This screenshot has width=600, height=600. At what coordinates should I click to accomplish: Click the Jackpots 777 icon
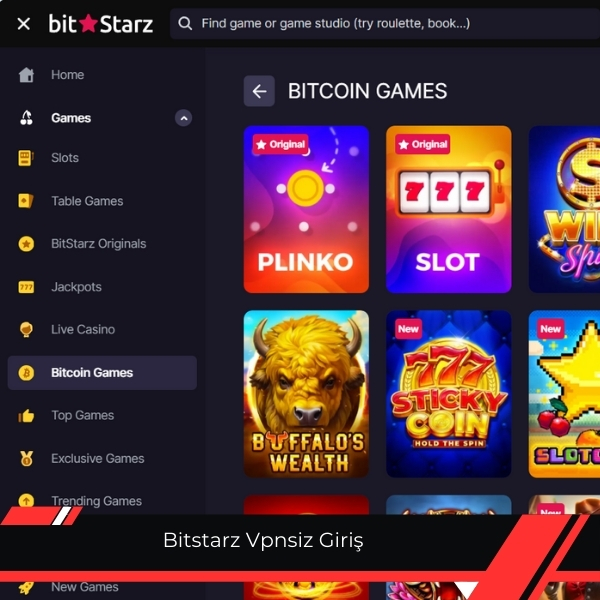pyautogui.click(x=26, y=287)
